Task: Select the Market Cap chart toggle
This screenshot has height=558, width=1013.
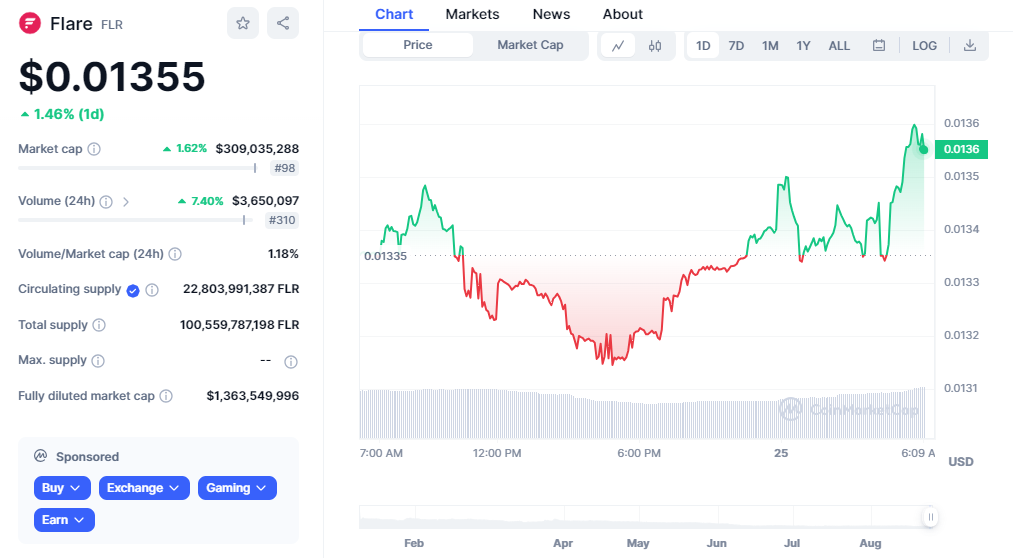Action: tap(530, 45)
